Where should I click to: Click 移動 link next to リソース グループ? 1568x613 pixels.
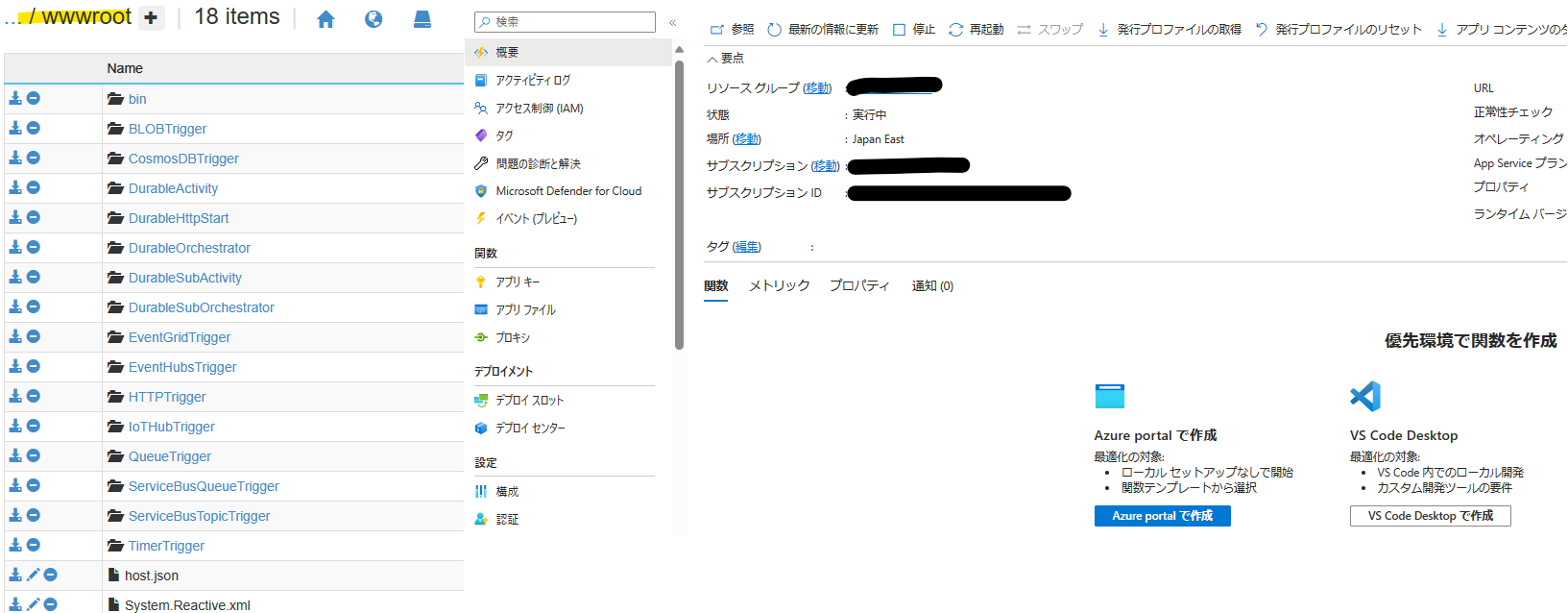coord(817,88)
